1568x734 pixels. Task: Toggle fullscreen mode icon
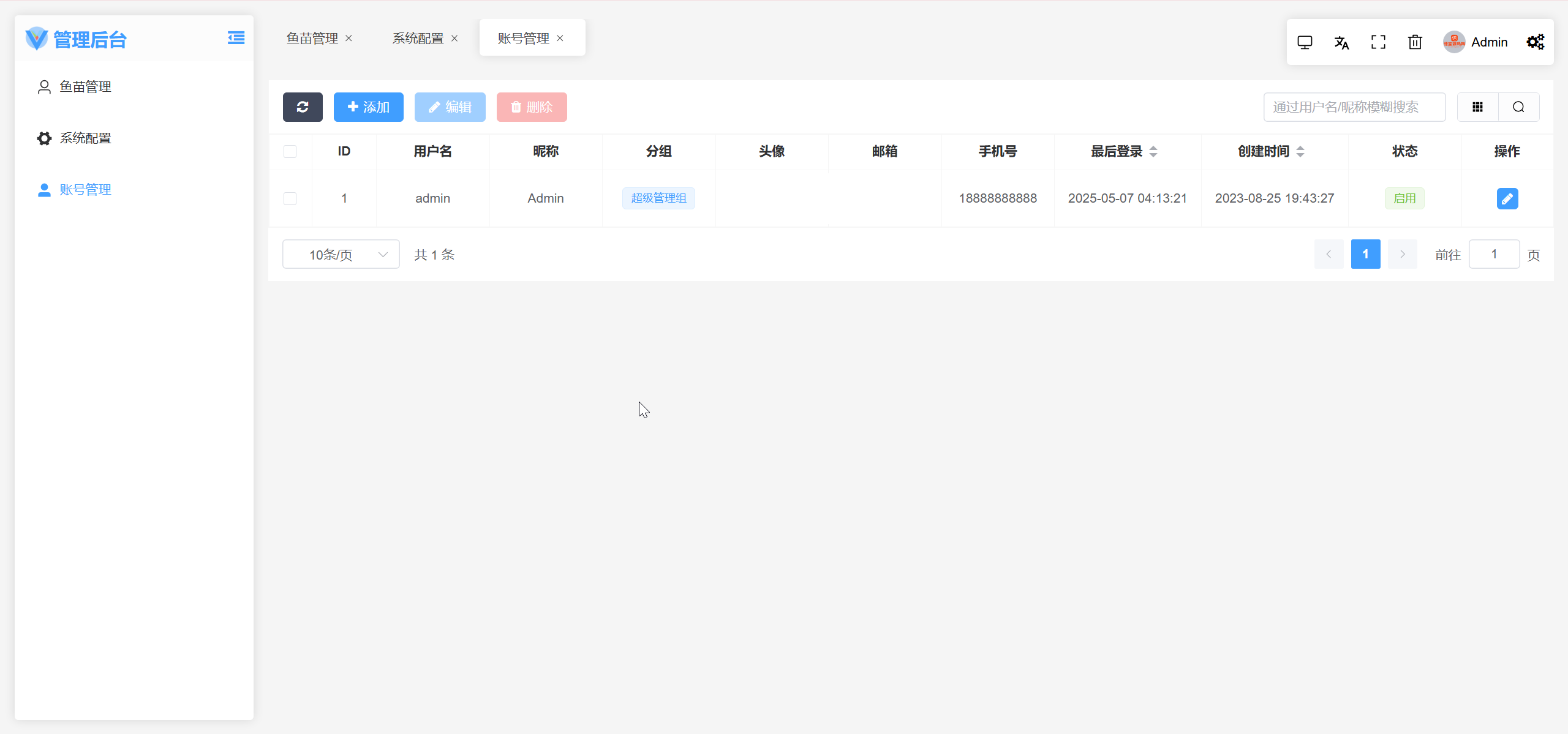[1378, 42]
